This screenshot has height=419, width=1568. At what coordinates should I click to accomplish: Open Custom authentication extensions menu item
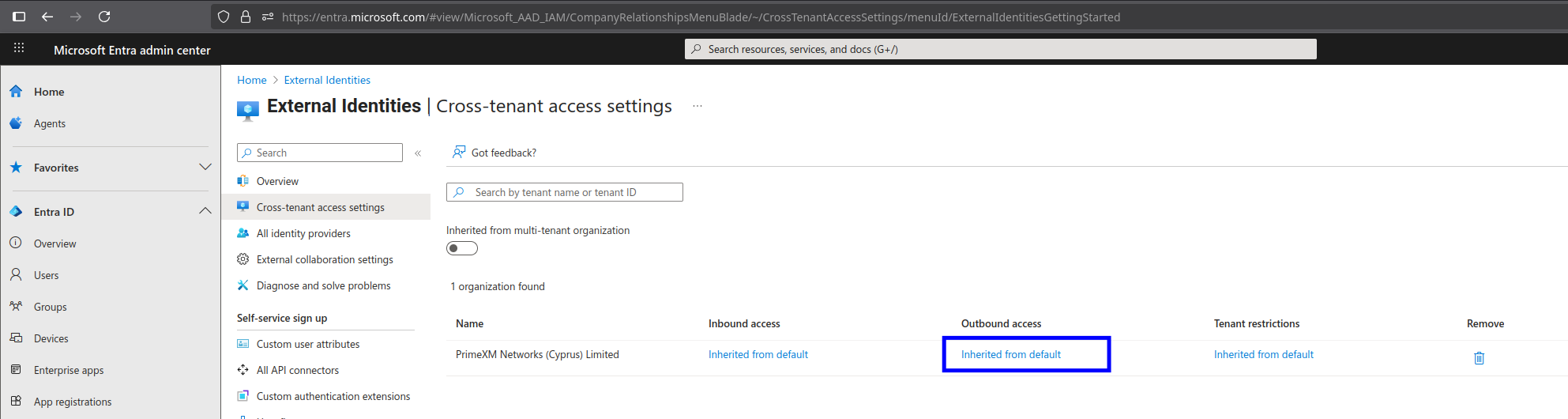tap(333, 396)
